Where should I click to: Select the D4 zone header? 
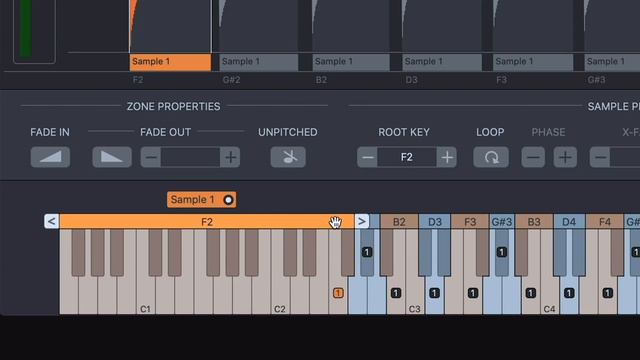[x=569, y=222]
